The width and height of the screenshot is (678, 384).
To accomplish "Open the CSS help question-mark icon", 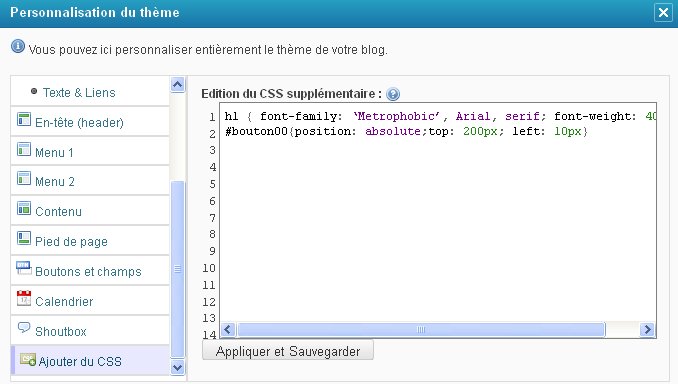I will [x=393, y=94].
